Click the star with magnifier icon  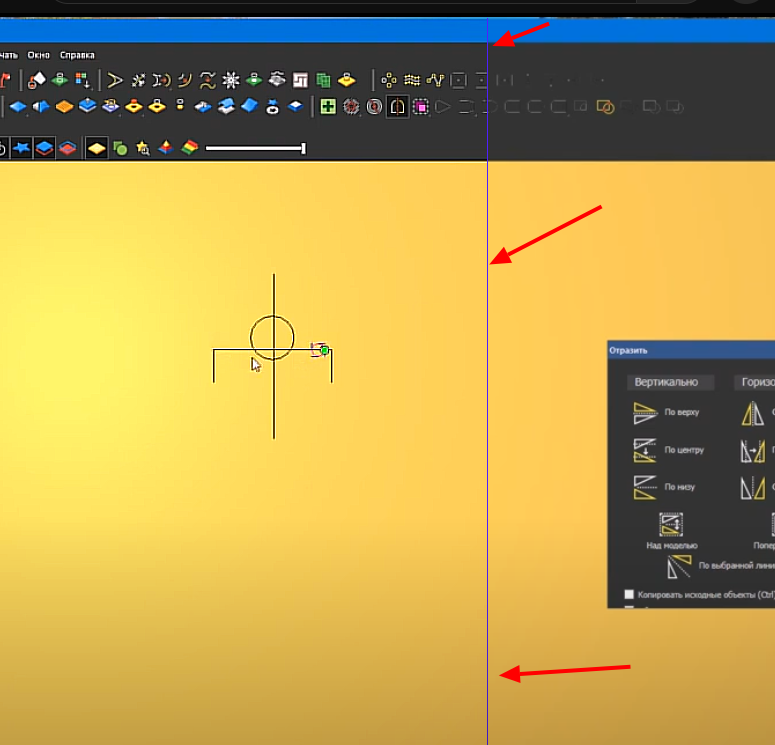[143, 148]
